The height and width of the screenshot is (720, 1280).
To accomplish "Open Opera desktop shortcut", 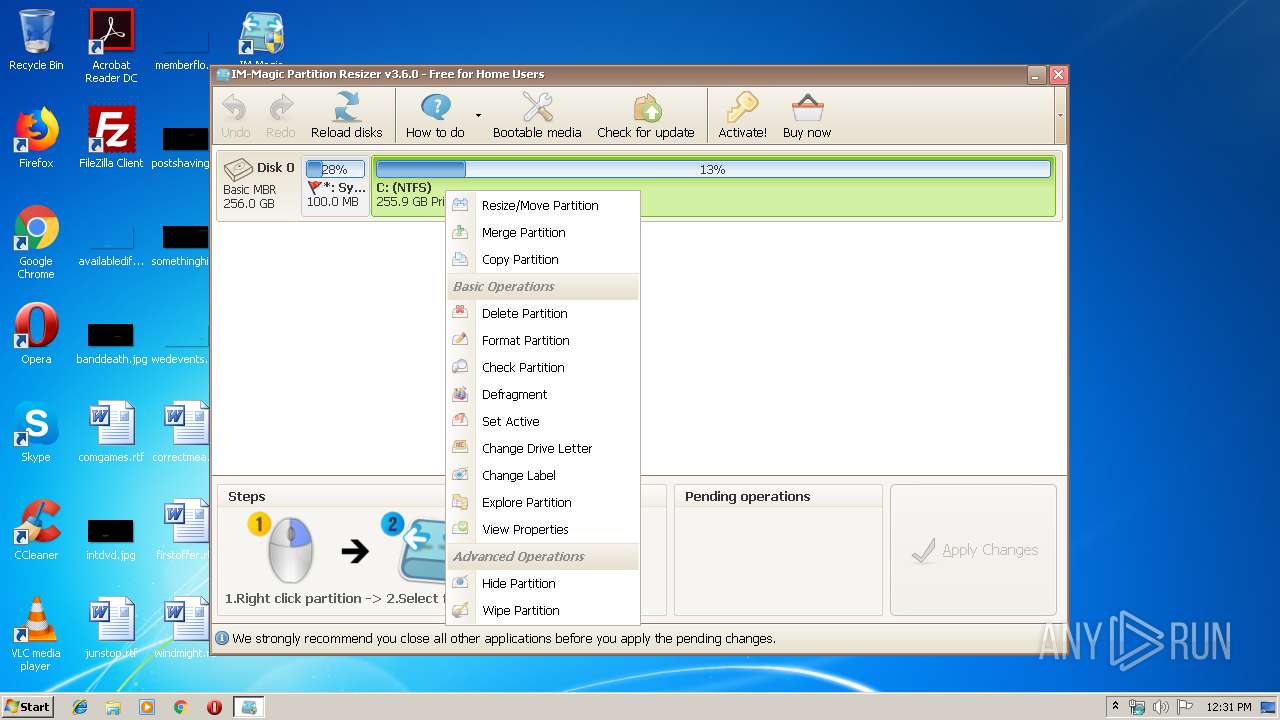I will click(36, 334).
